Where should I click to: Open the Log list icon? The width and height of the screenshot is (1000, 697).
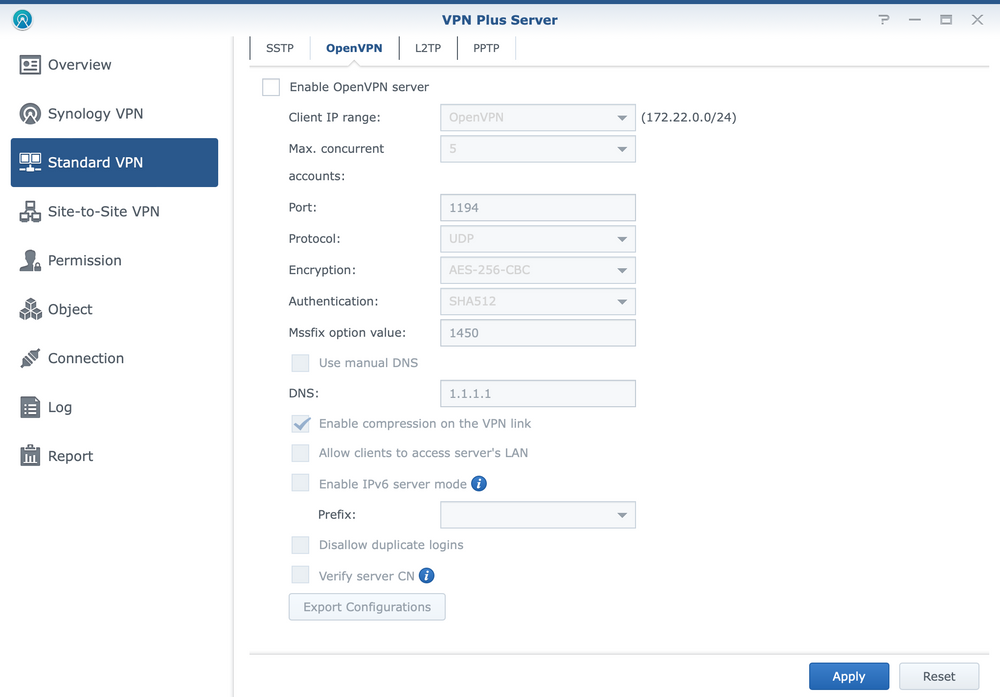pos(30,407)
